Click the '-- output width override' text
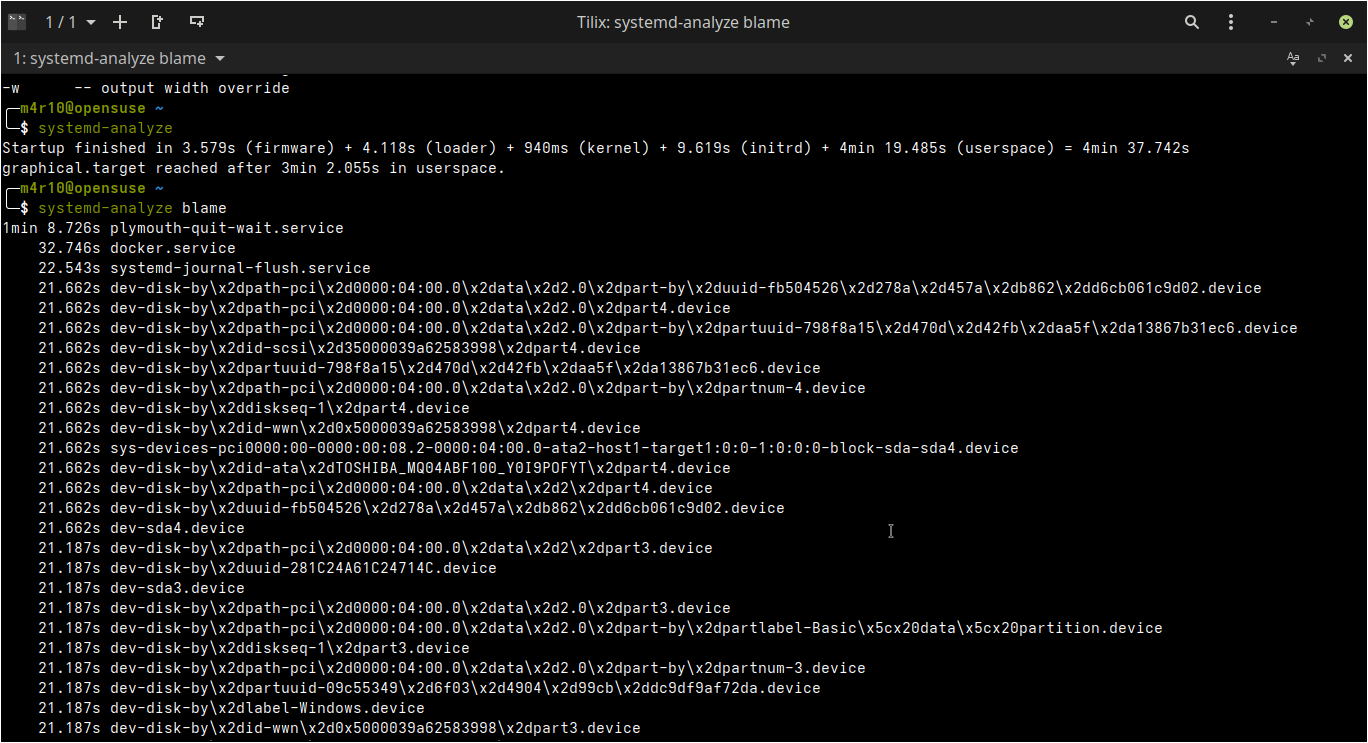1368x743 pixels. (182, 88)
